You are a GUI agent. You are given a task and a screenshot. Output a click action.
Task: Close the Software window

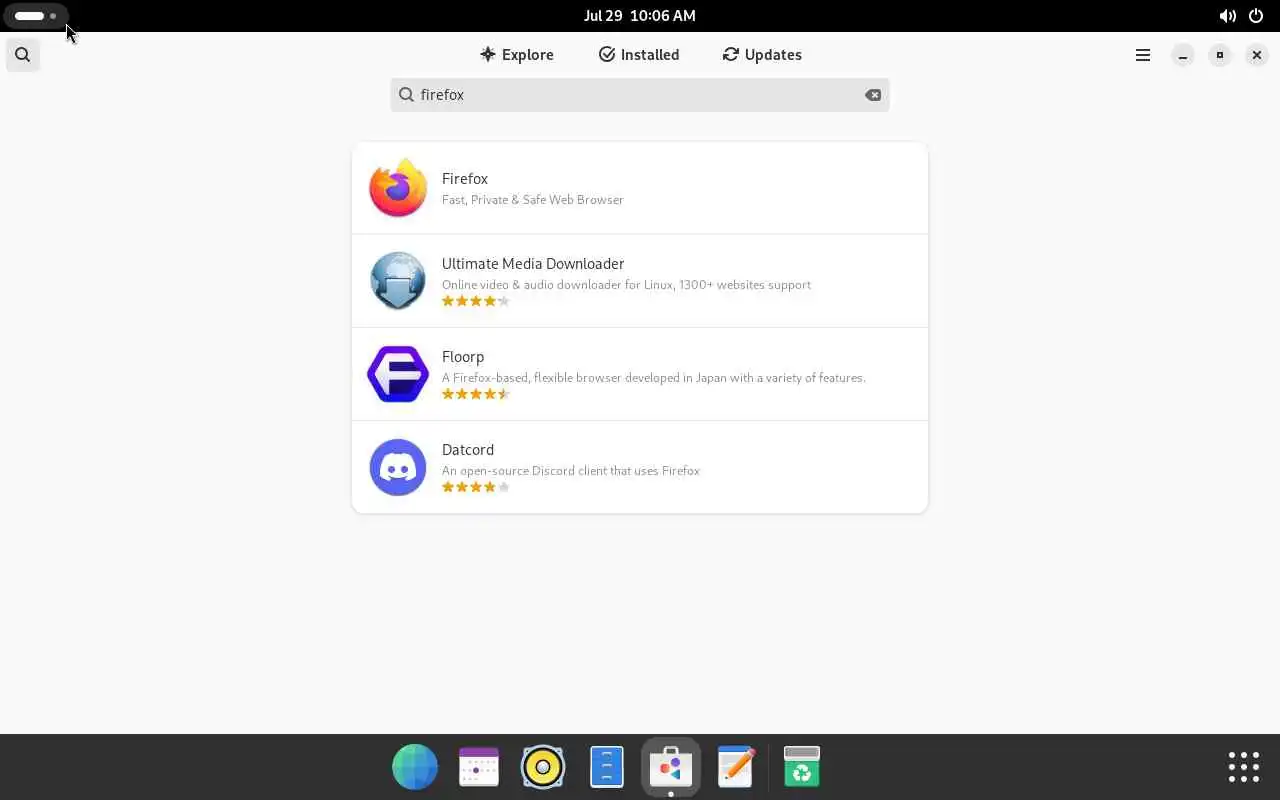click(1257, 55)
